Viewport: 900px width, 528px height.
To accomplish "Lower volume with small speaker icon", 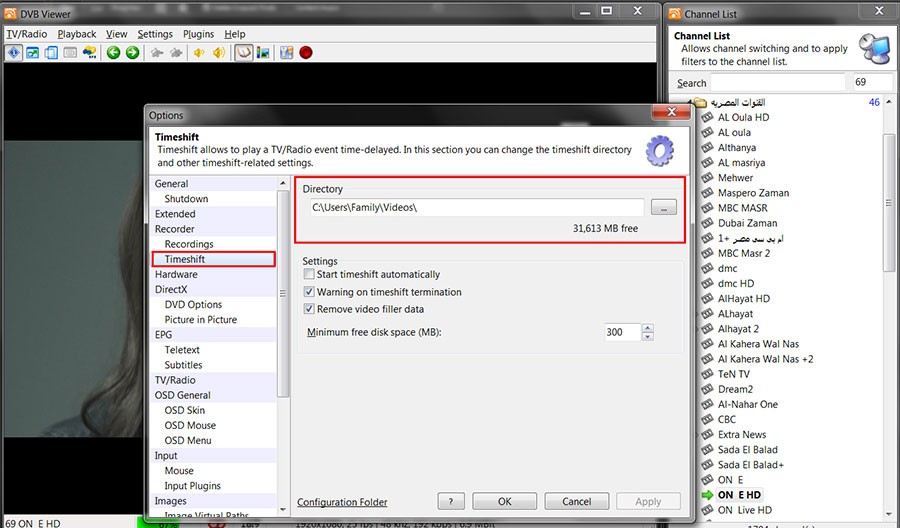I will (199, 53).
